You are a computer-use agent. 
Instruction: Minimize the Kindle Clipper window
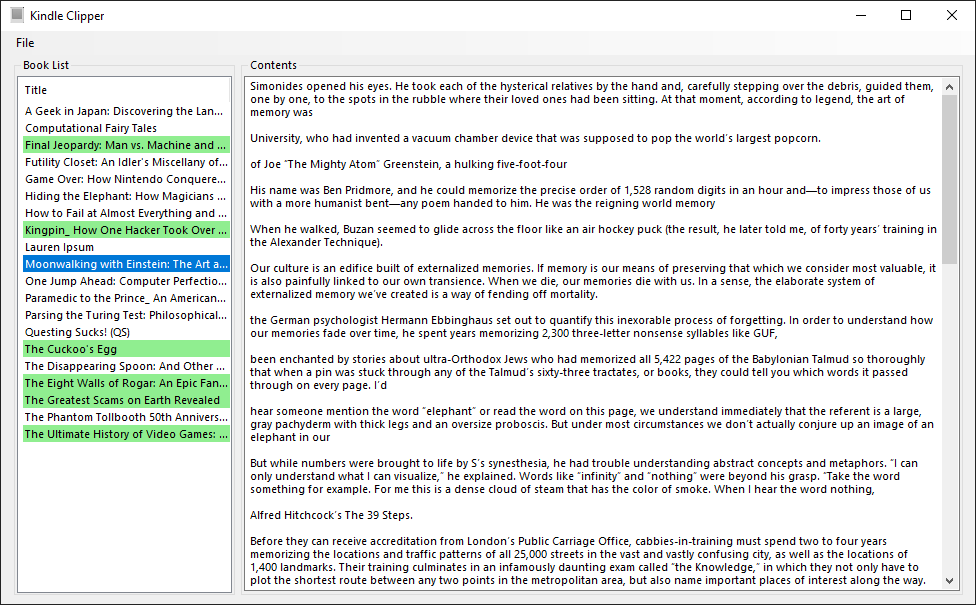861,16
